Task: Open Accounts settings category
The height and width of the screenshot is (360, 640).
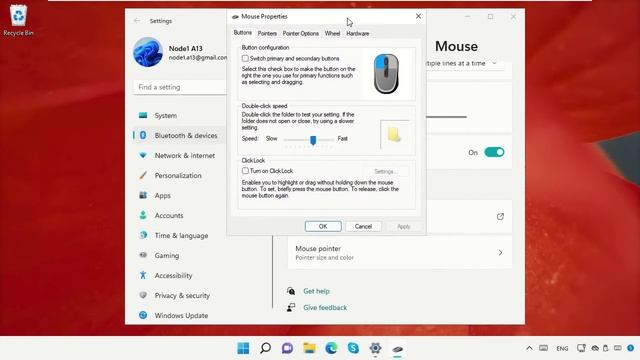Action: tap(180, 216)
